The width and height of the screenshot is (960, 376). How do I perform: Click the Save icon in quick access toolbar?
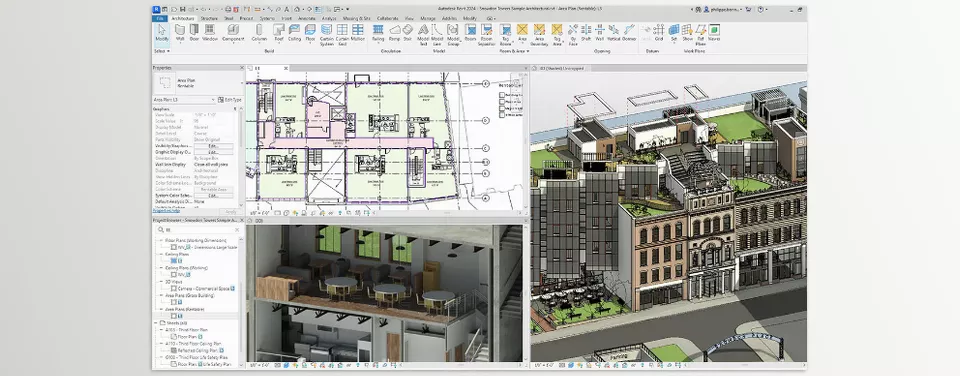(x=182, y=10)
